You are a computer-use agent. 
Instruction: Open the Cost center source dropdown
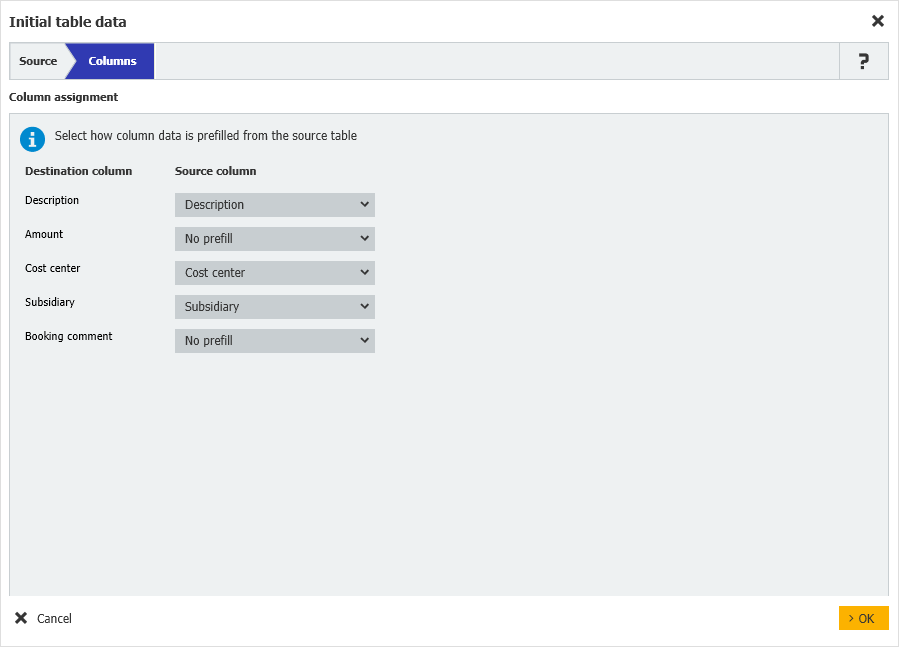[274, 272]
